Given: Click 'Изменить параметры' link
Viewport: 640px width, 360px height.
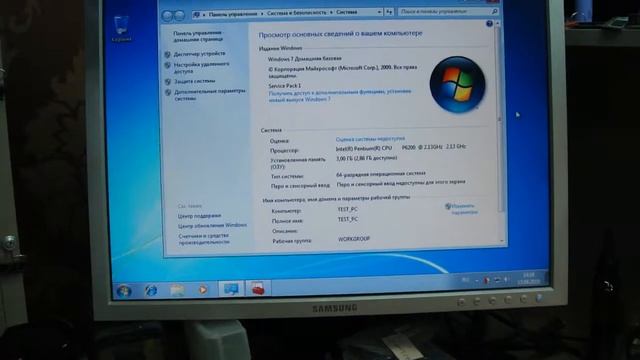Looking at the screenshot, I should click(x=464, y=209).
